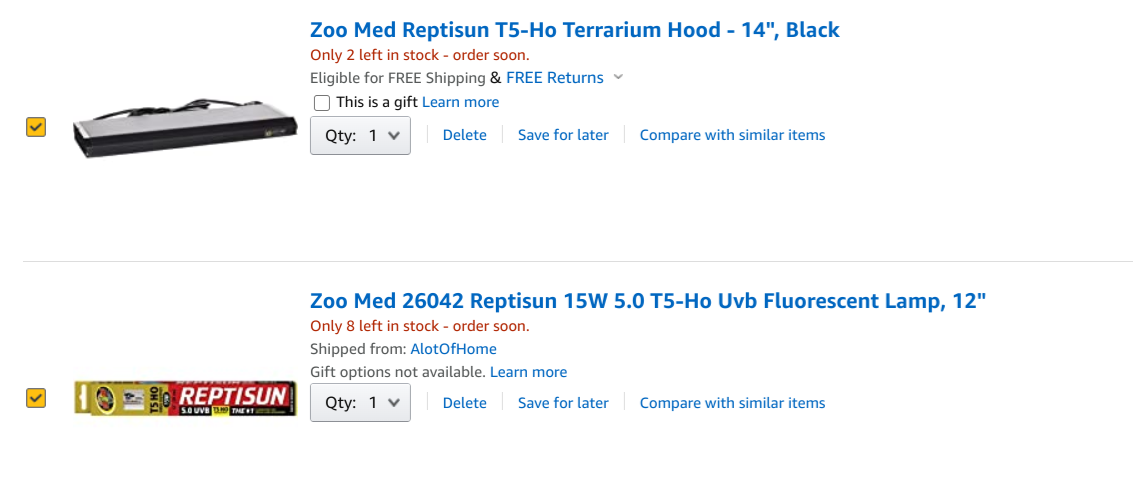Compare Fluorescent Lamp with similar items

[x=732, y=403]
